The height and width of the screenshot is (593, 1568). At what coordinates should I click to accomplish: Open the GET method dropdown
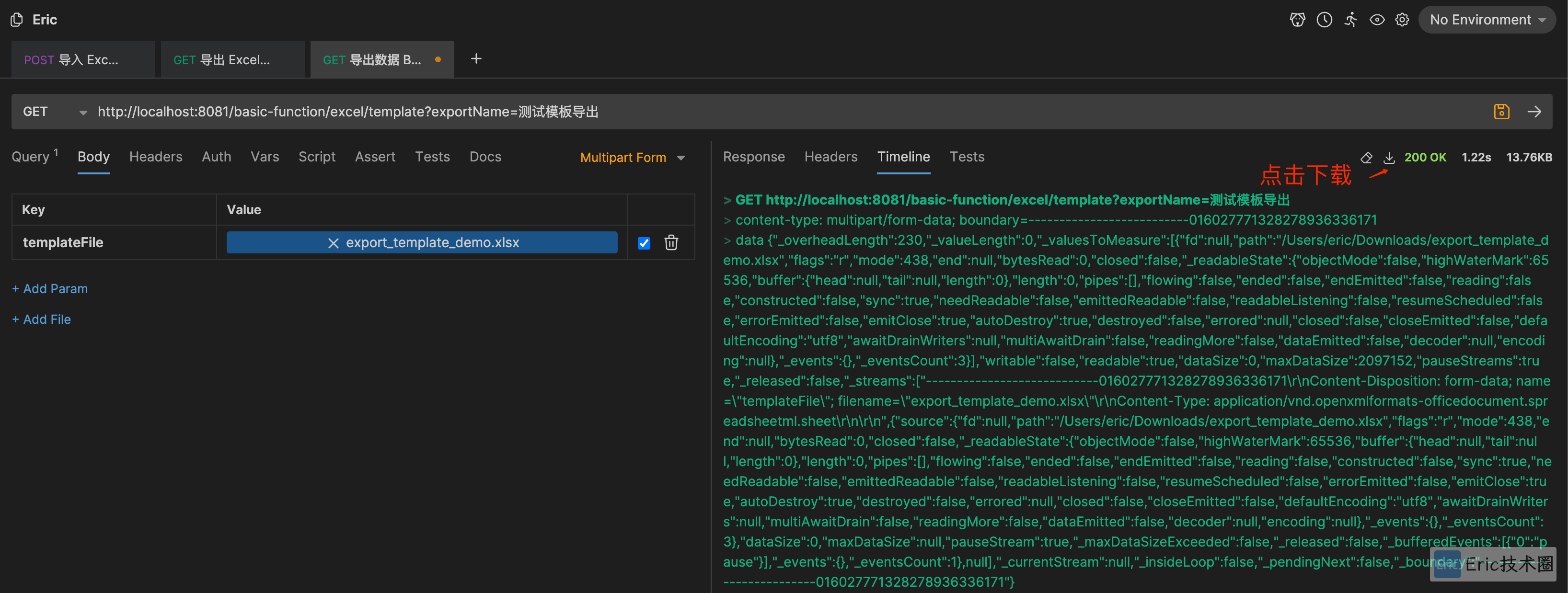[55, 112]
